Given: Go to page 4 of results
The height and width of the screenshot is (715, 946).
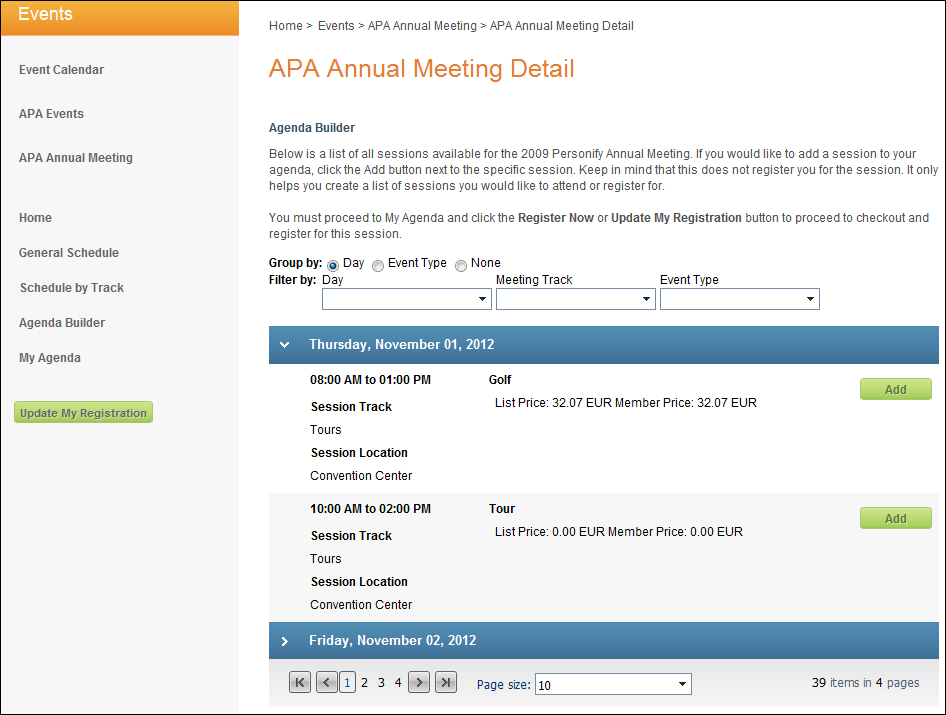Looking at the screenshot, I should point(398,683).
